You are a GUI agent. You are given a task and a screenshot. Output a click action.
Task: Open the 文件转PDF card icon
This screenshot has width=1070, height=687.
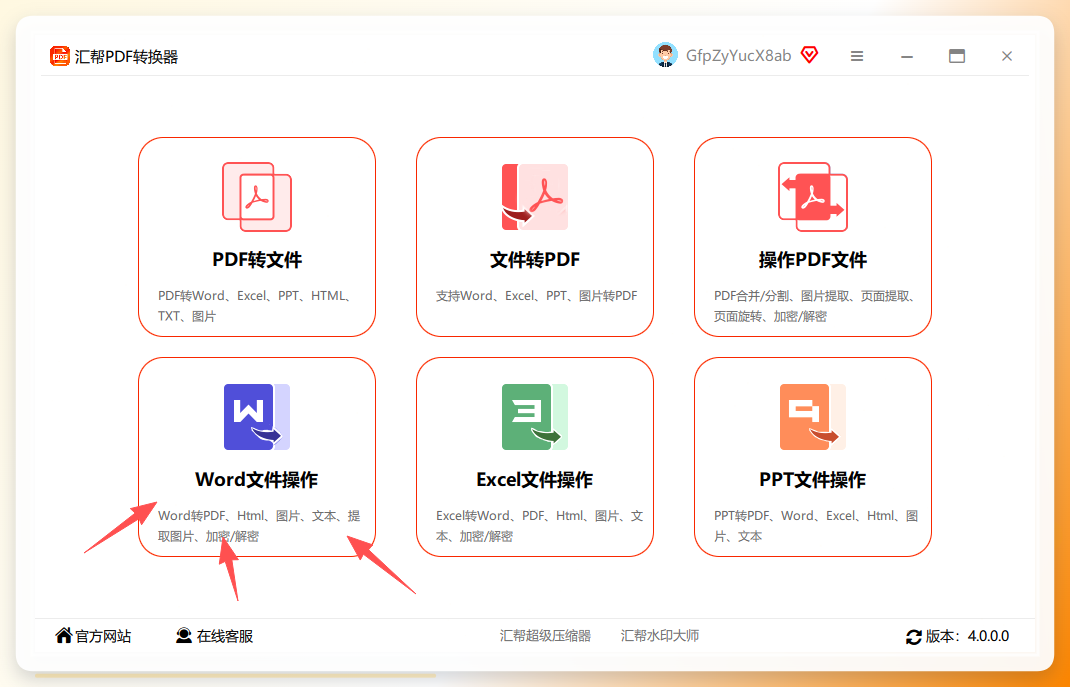(534, 196)
